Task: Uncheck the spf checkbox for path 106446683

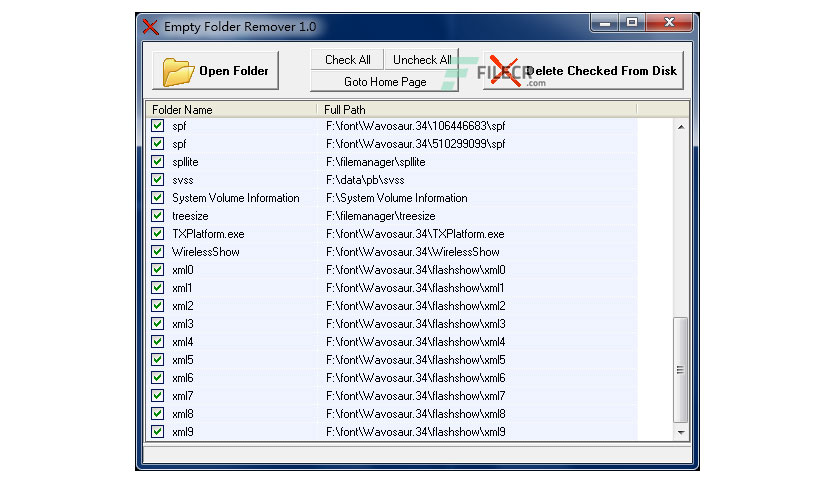Action: pyautogui.click(x=157, y=126)
